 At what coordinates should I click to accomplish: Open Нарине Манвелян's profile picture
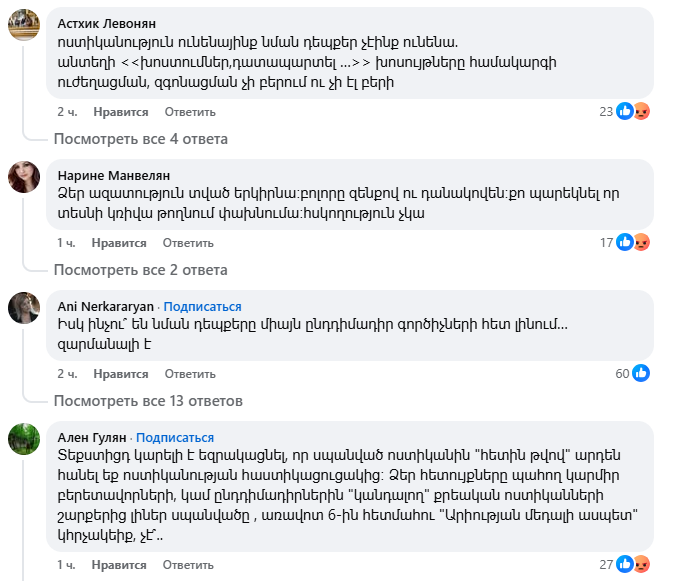point(24,176)
